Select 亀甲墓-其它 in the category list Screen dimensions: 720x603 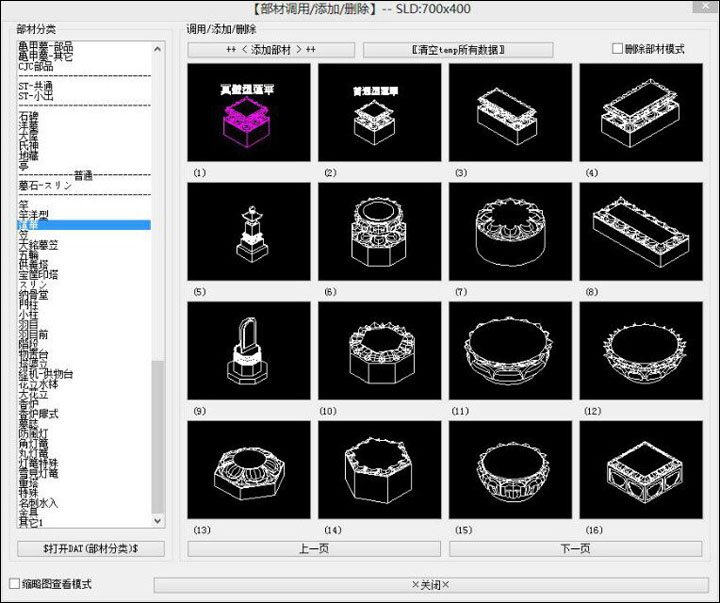45,56
